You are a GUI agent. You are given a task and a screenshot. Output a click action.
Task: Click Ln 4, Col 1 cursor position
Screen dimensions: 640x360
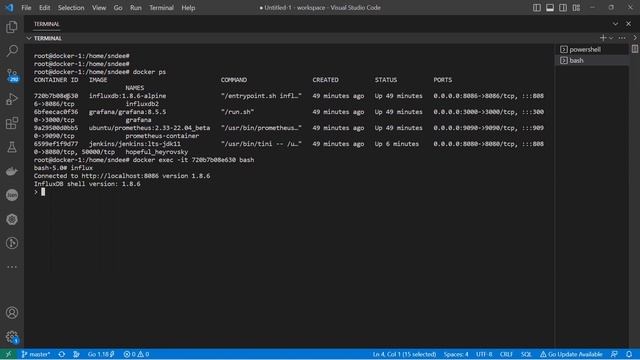(404, 354)
